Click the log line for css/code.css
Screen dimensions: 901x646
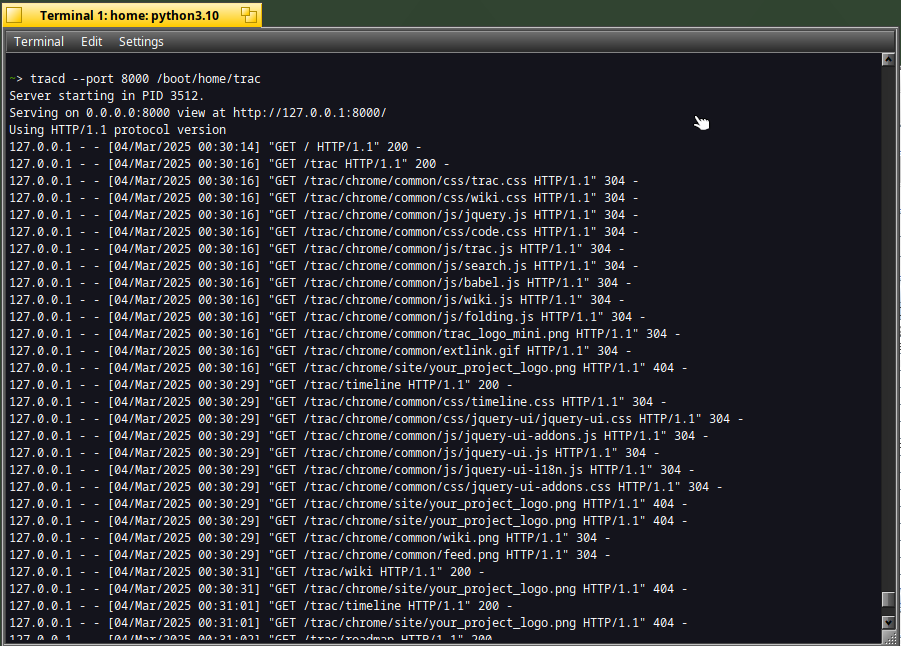pos(324,232)
